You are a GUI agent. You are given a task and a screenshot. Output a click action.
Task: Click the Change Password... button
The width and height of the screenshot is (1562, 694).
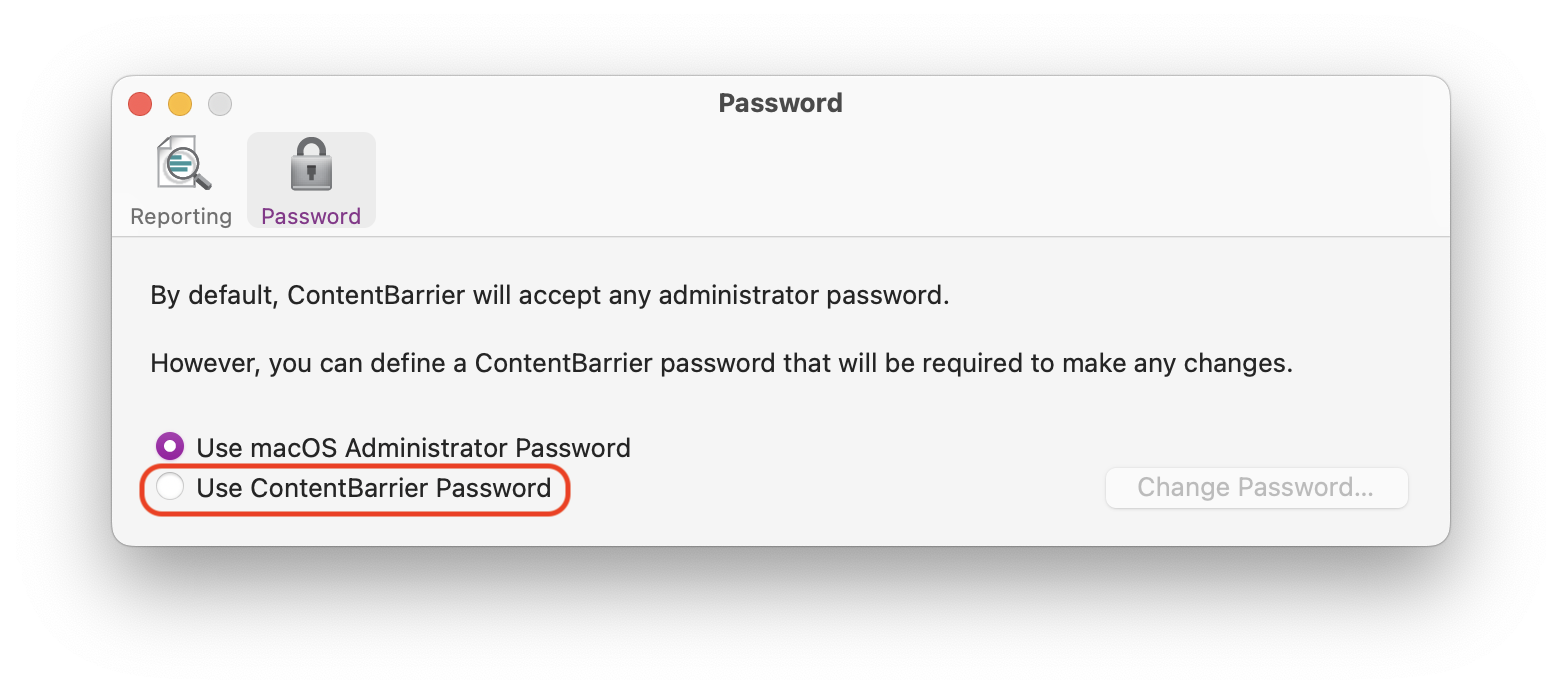tap(1256, 488)
